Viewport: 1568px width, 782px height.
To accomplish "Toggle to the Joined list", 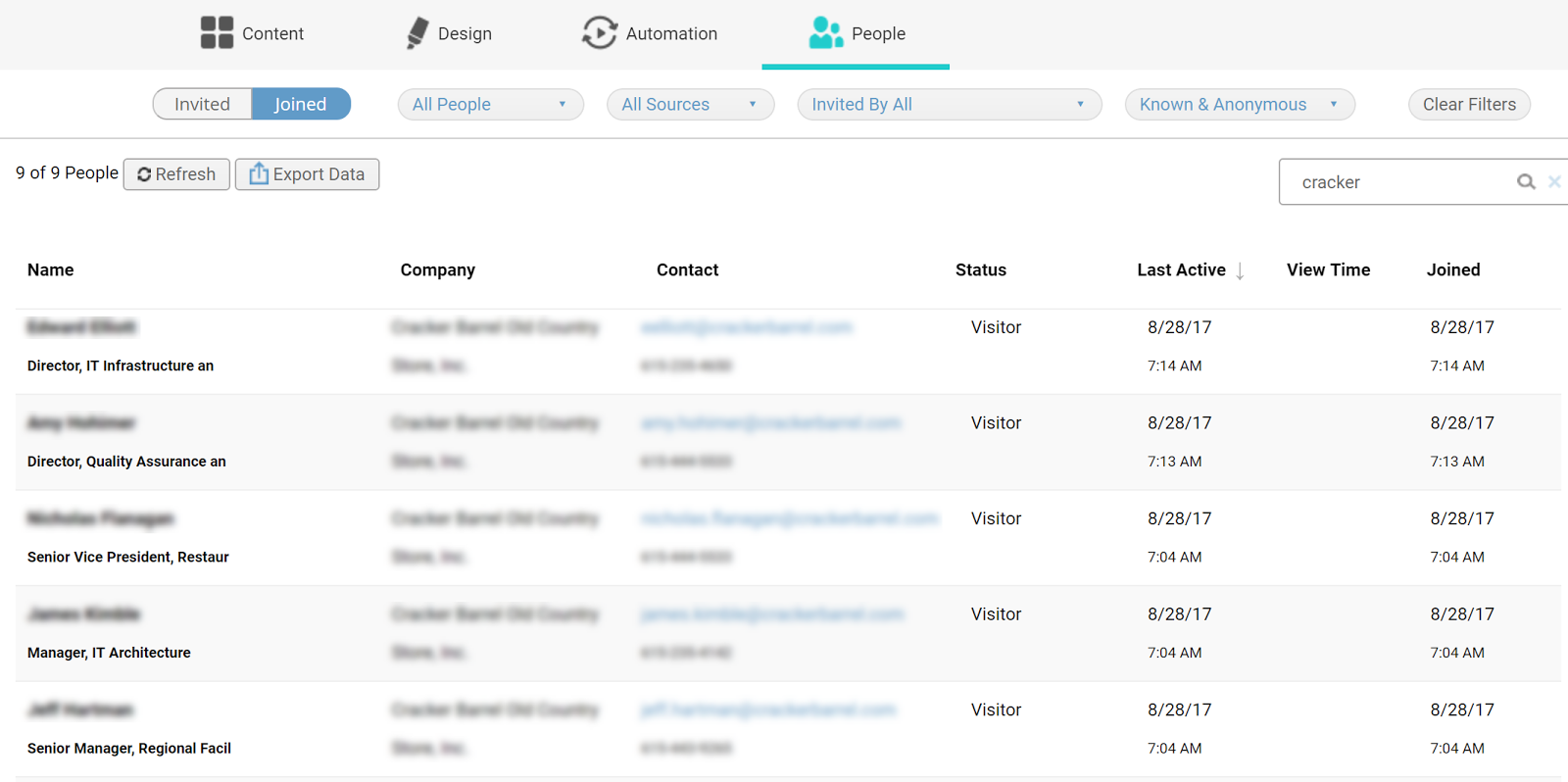I will point(301,104).
